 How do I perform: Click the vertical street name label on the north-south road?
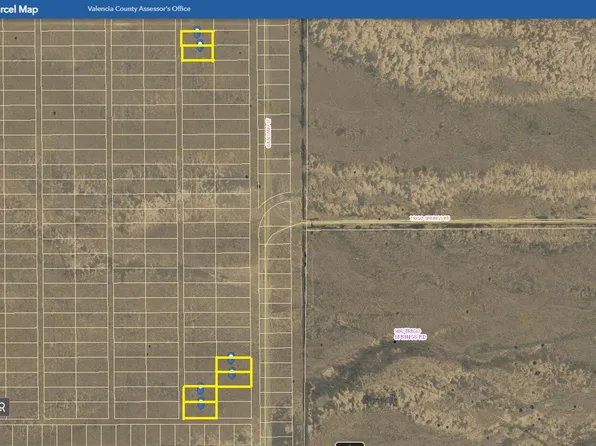268,133
